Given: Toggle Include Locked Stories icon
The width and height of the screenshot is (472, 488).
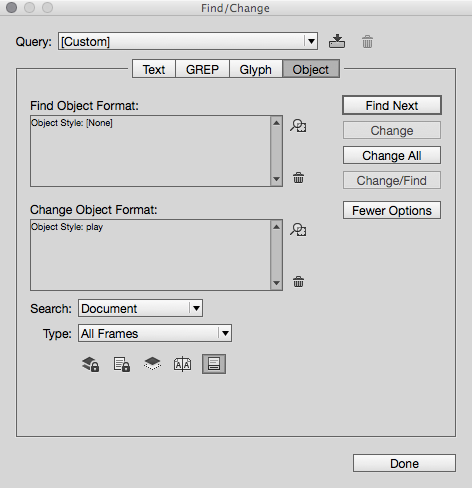Looking at the screenshot, I should pyautogui.click(x=122, y=364).
